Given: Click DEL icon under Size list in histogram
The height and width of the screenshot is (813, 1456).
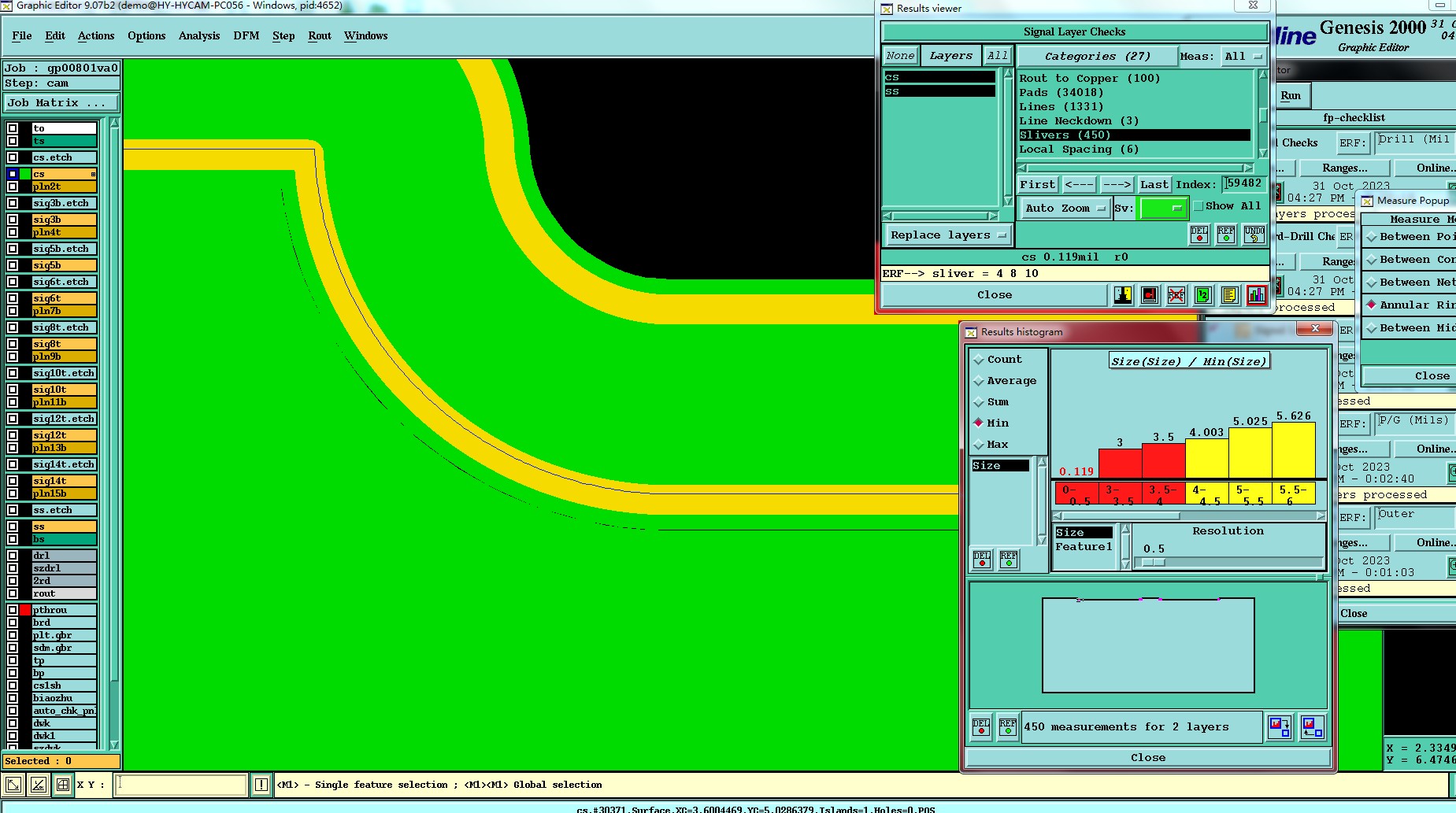Looking at the screenshot, I should point(982,559).
